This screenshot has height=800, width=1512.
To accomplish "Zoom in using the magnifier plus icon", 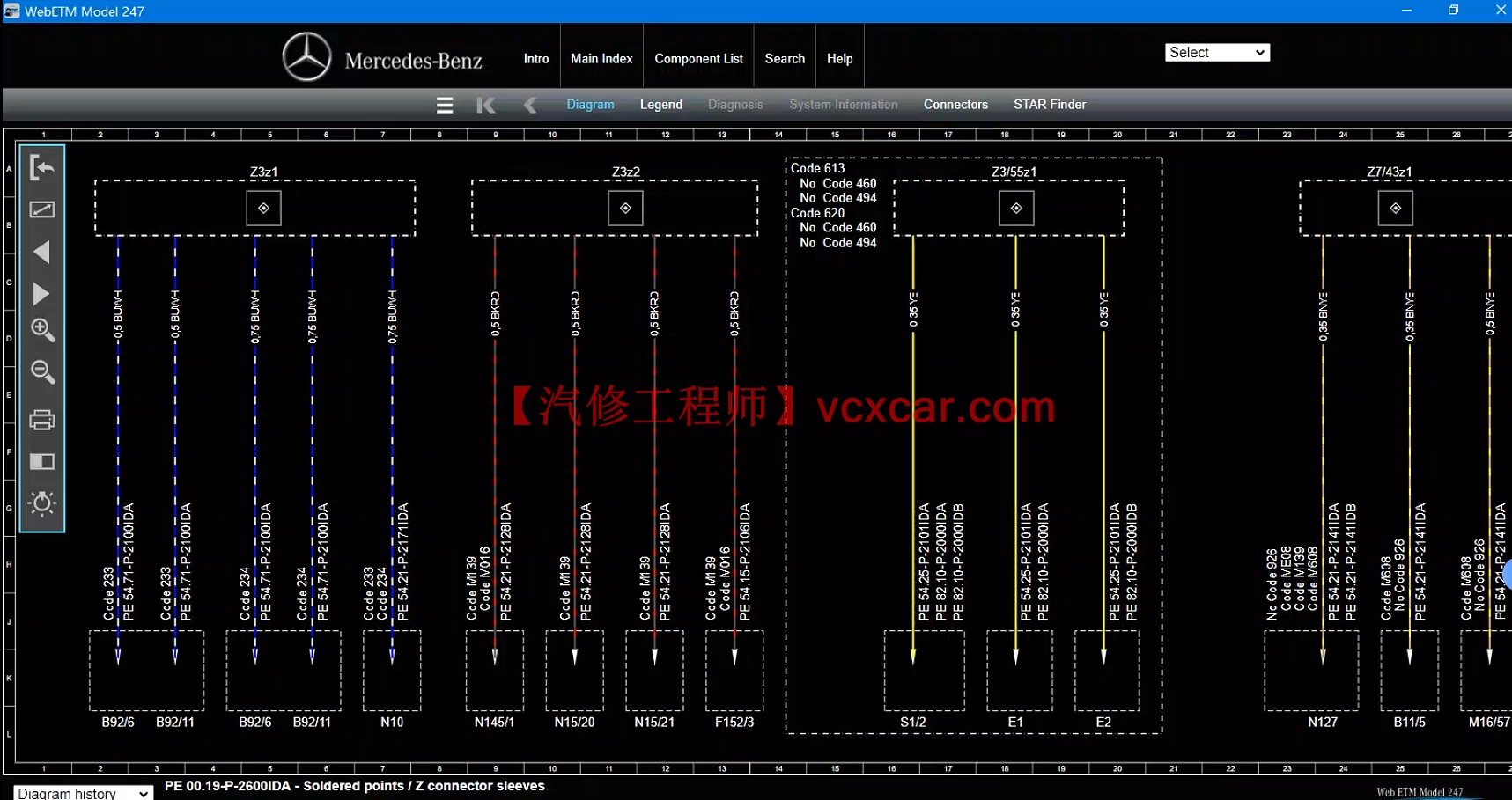I will click(42, 330).
